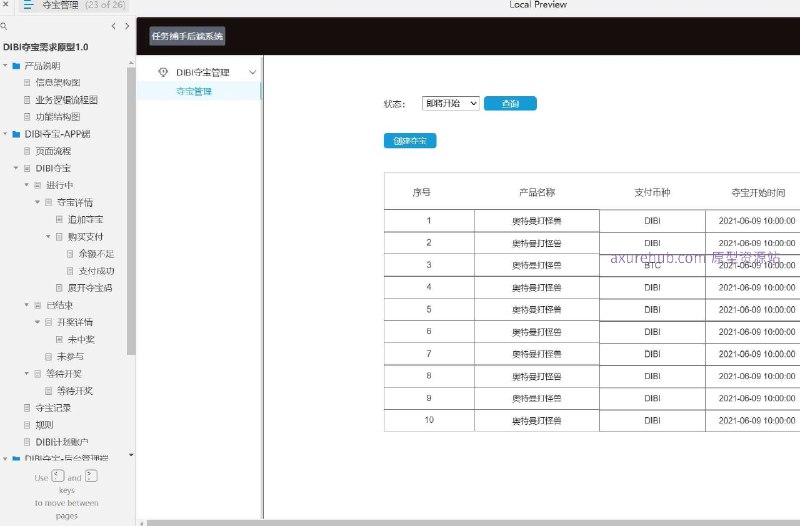The image size is (800, 526).
Task: Click the 产品名称 column header
Action: (537, 192)
